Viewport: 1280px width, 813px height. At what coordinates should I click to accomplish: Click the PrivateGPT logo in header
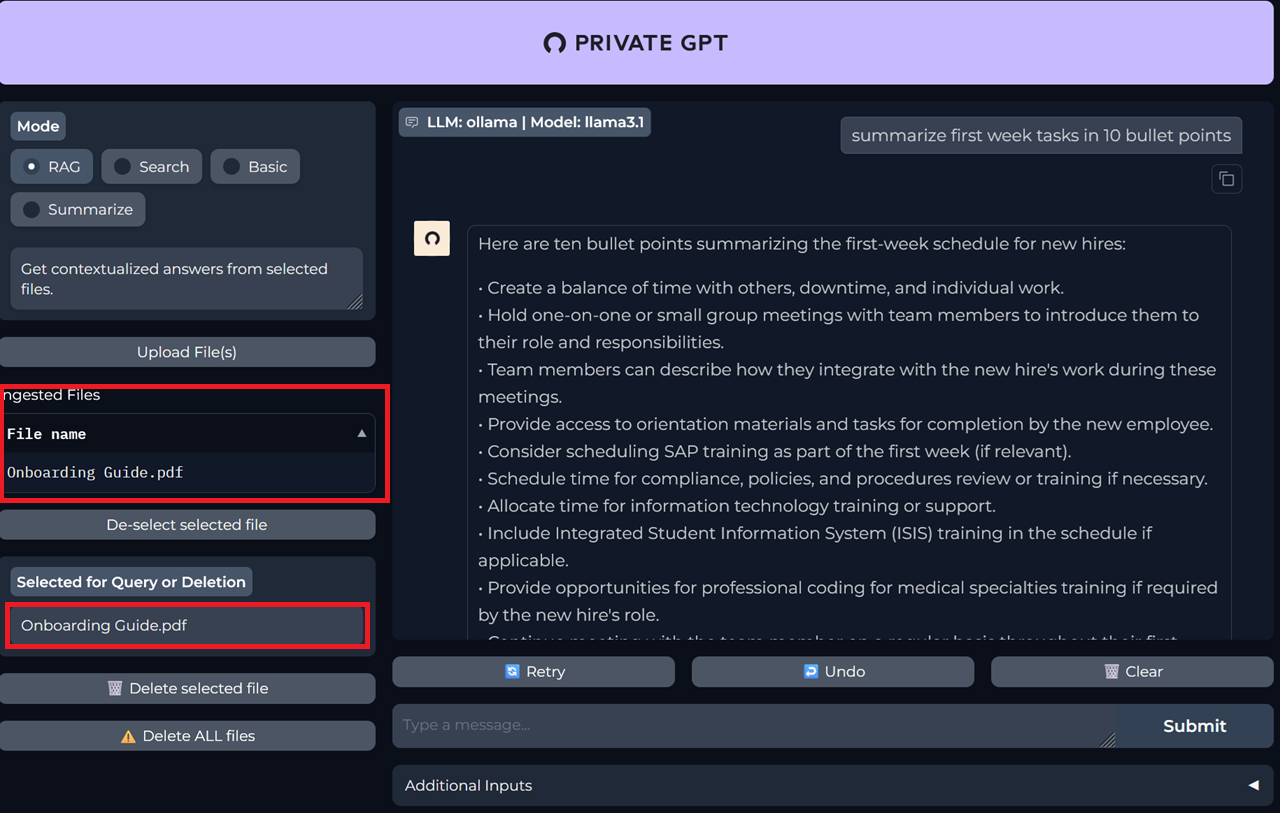pyautogui.click(x=554, y=43)
